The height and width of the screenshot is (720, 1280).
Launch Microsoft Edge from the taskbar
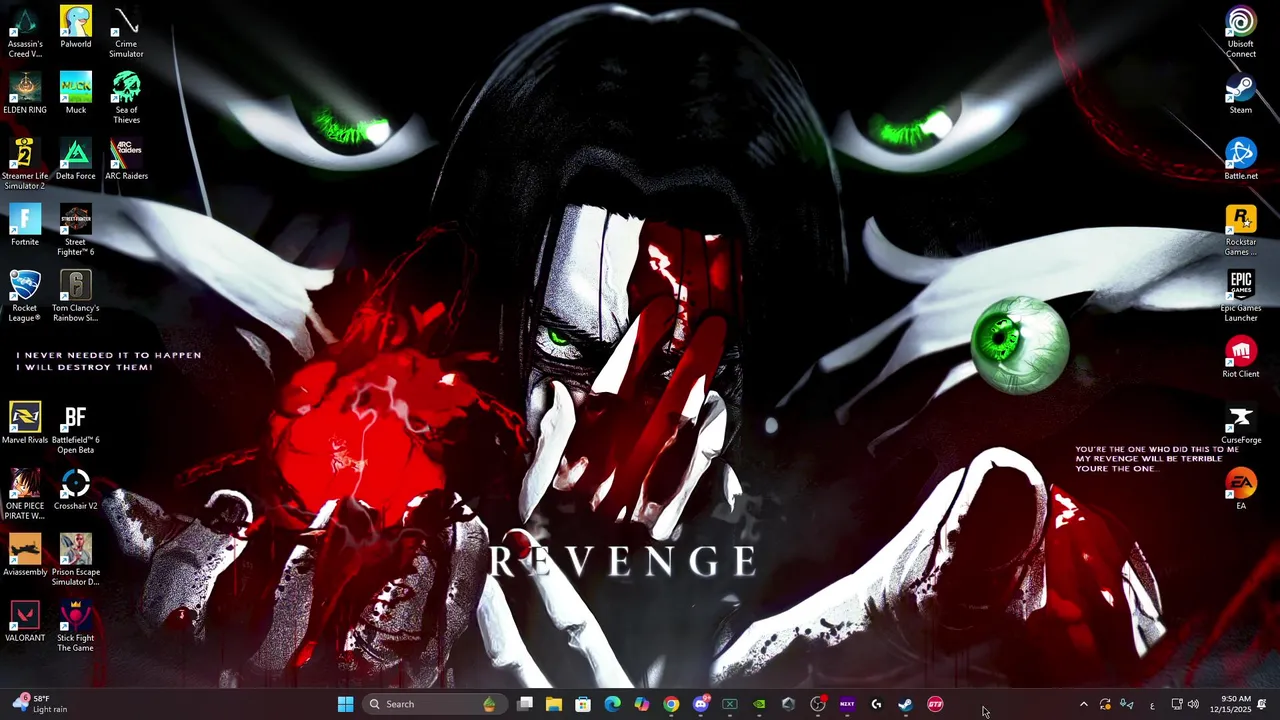[613, 704]
